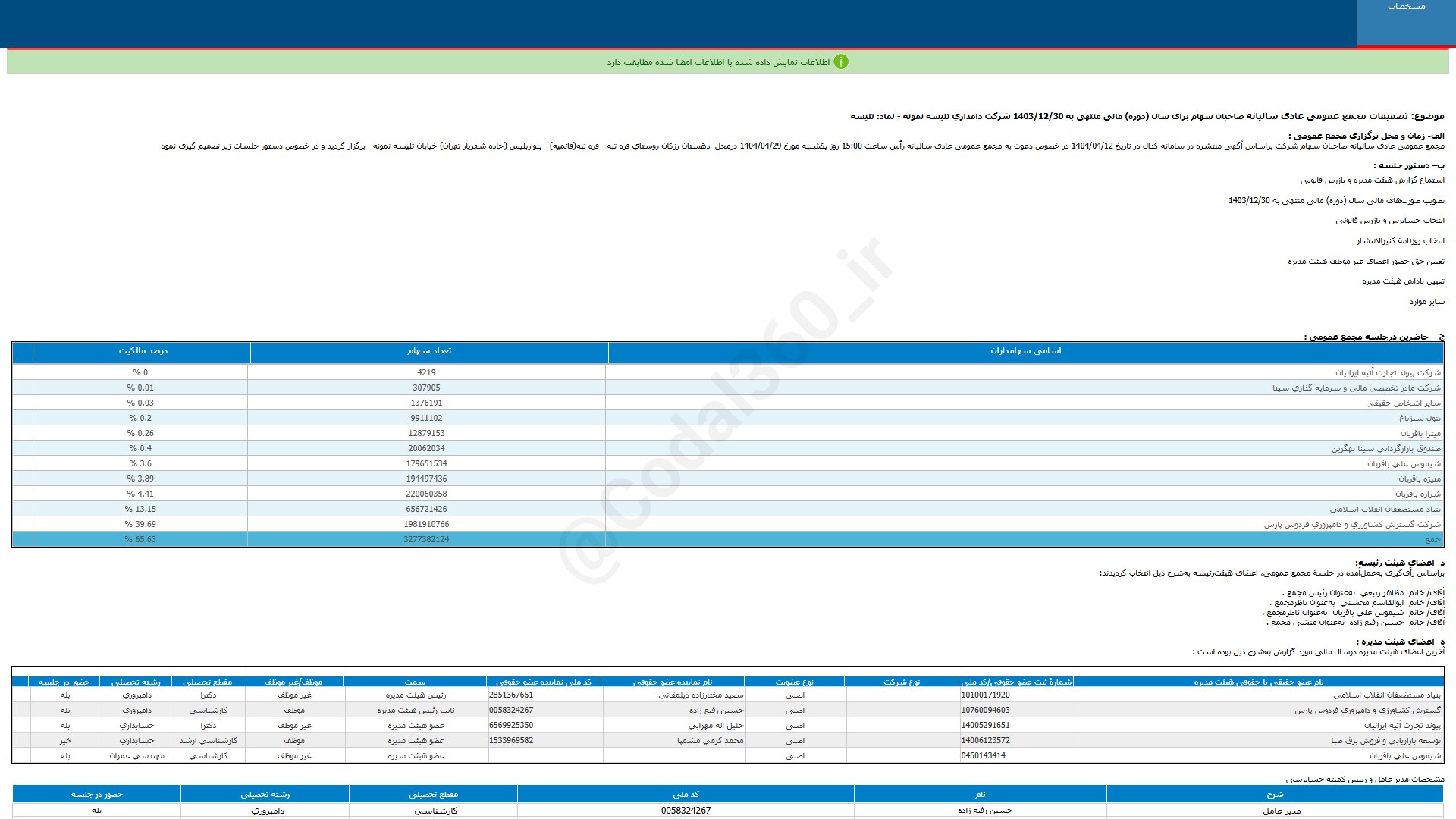Select the registration number 10100171920

click(986, 695)
